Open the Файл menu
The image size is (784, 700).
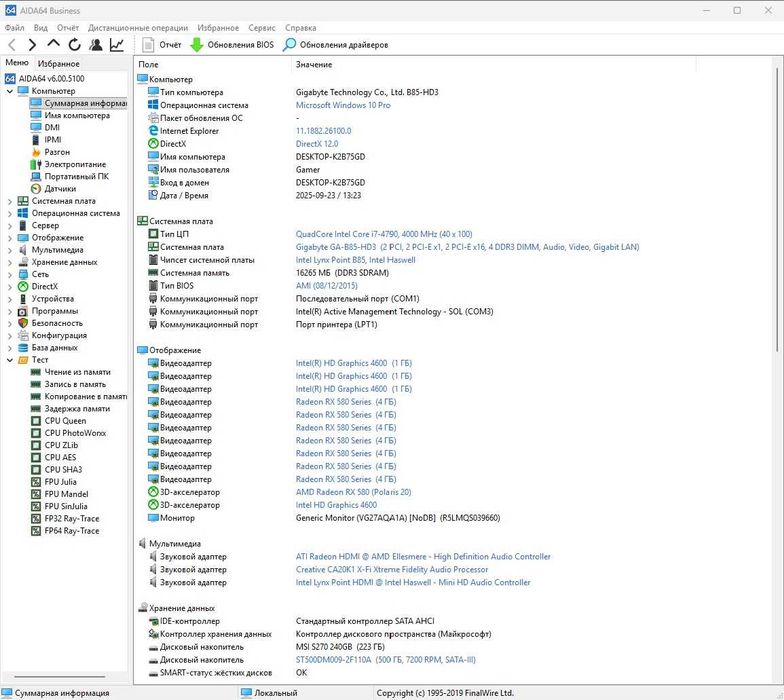[x=14, y=28]
